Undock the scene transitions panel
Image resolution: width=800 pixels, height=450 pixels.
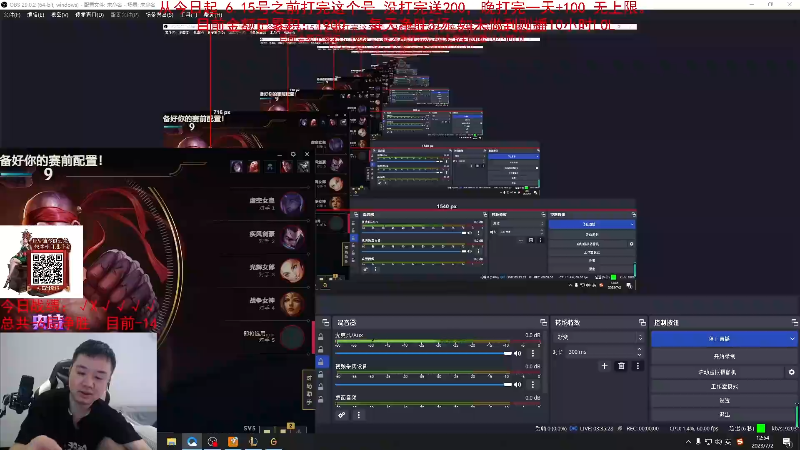(x=642, y=322)
